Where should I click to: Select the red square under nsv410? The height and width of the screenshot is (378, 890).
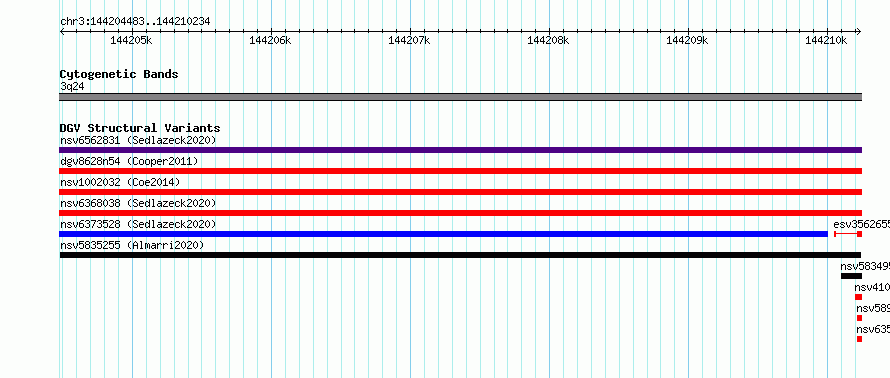pos(858,297)
